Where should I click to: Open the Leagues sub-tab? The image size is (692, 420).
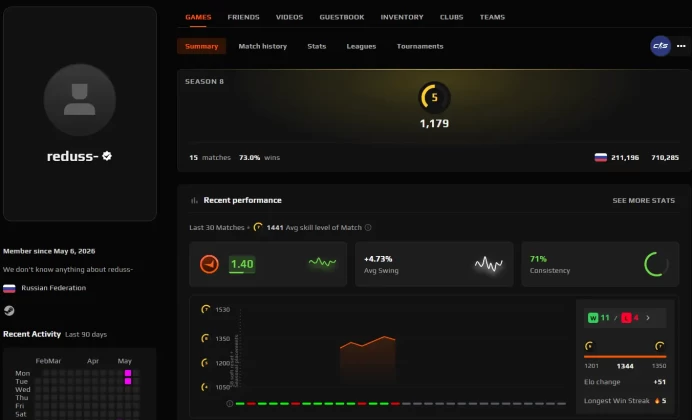pos(361,46)
